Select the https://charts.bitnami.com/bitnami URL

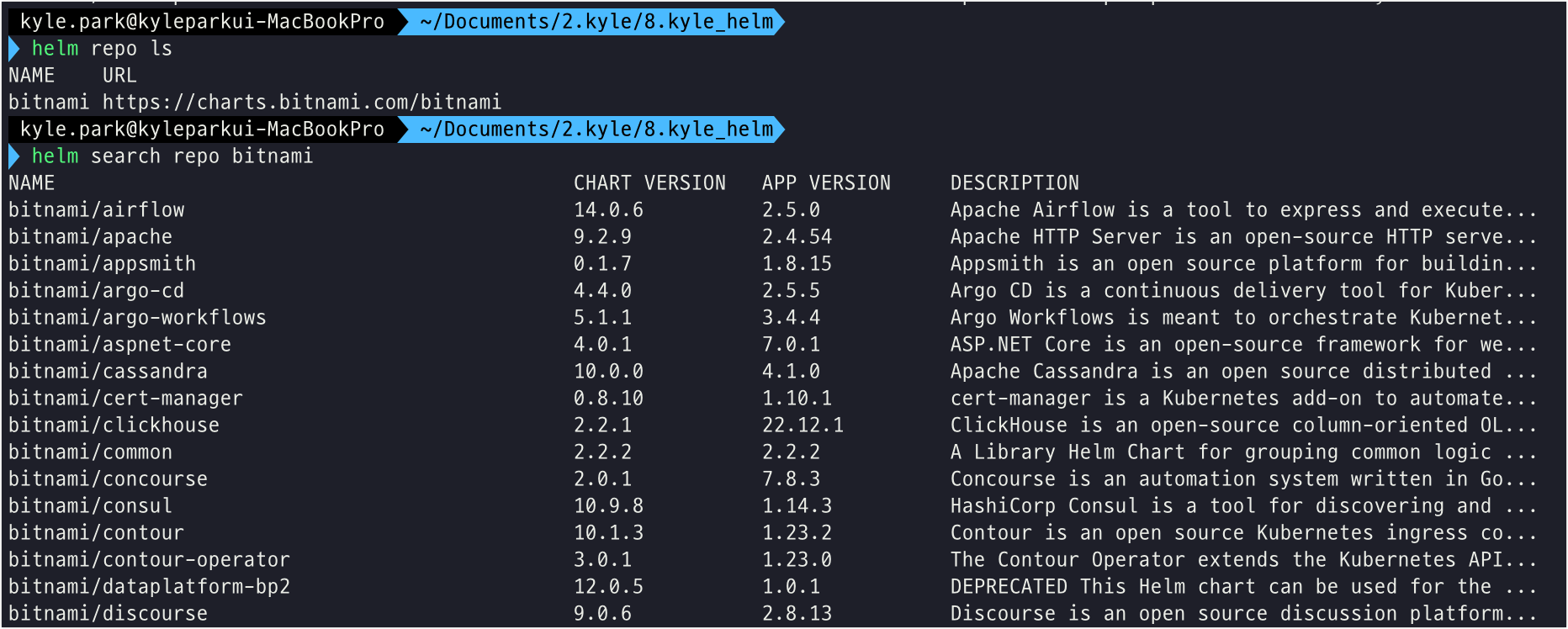pos(302,103)
